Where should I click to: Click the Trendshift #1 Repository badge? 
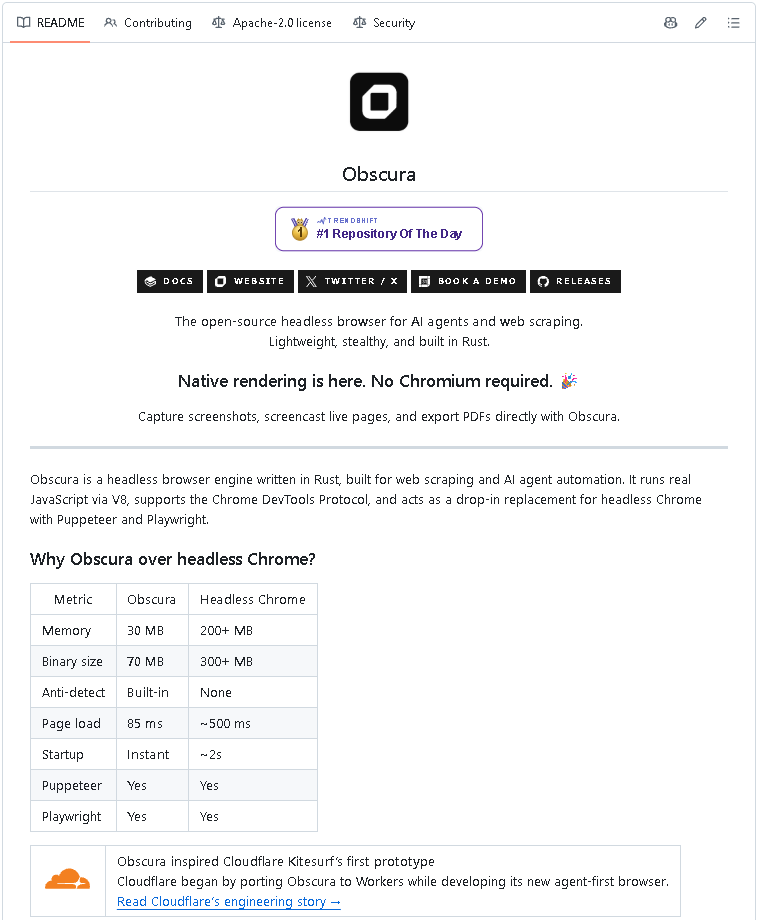[x=379, y=229]
